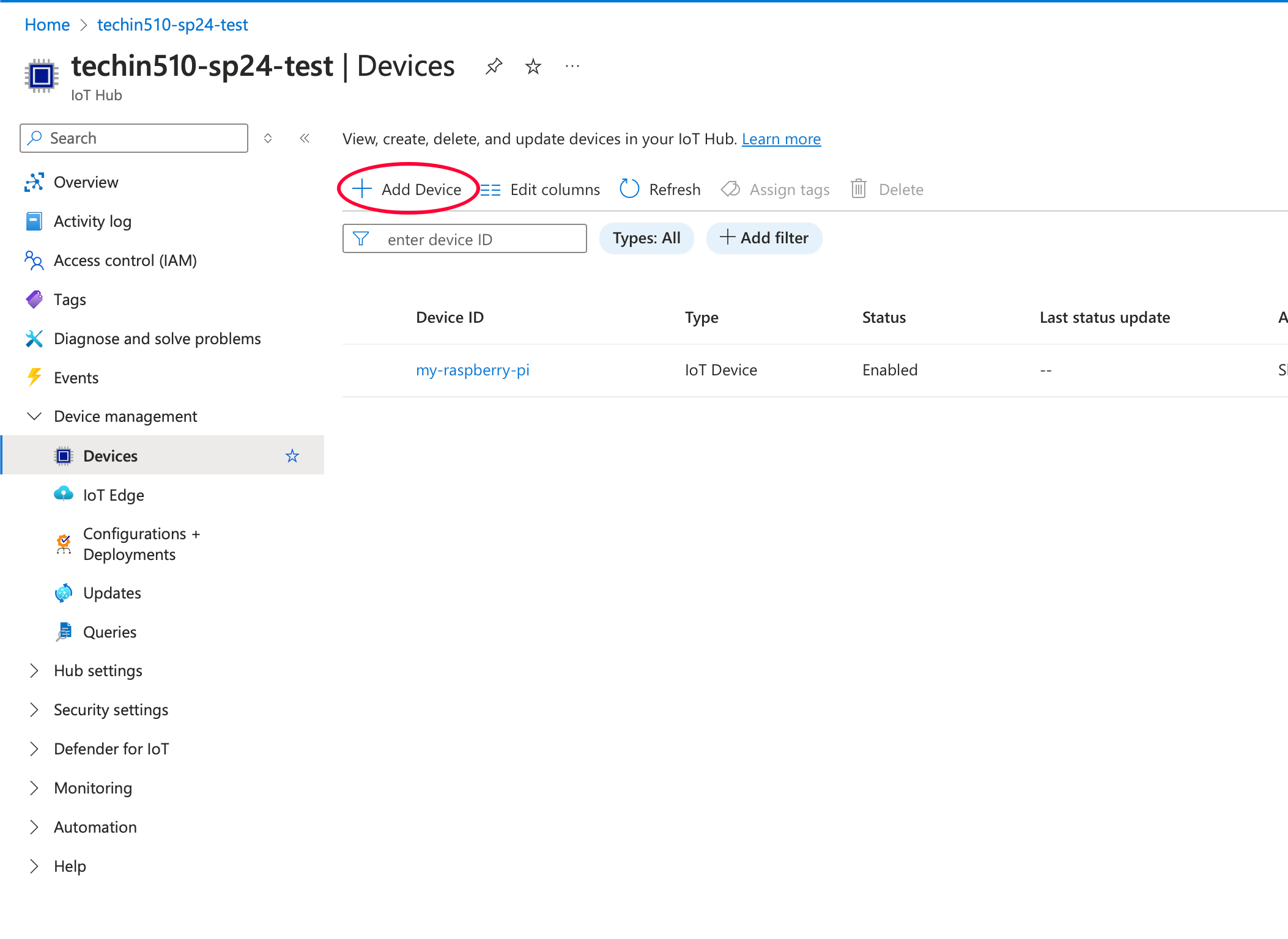Click the Refresh toolbar icon
Image resolution: width=1288 pixels, height=939 pixels.
629,189
